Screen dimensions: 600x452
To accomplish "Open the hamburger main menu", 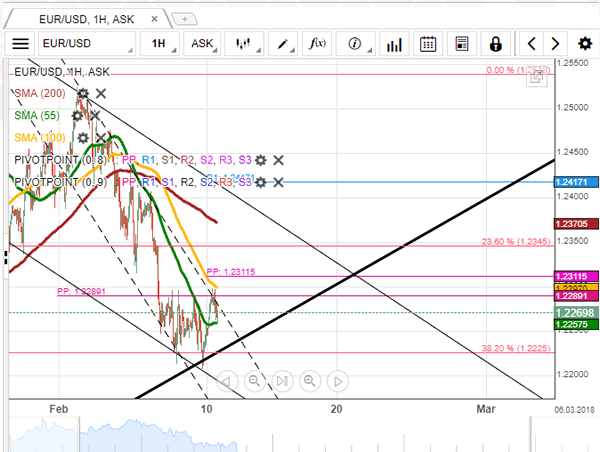I will pos(21,44).
